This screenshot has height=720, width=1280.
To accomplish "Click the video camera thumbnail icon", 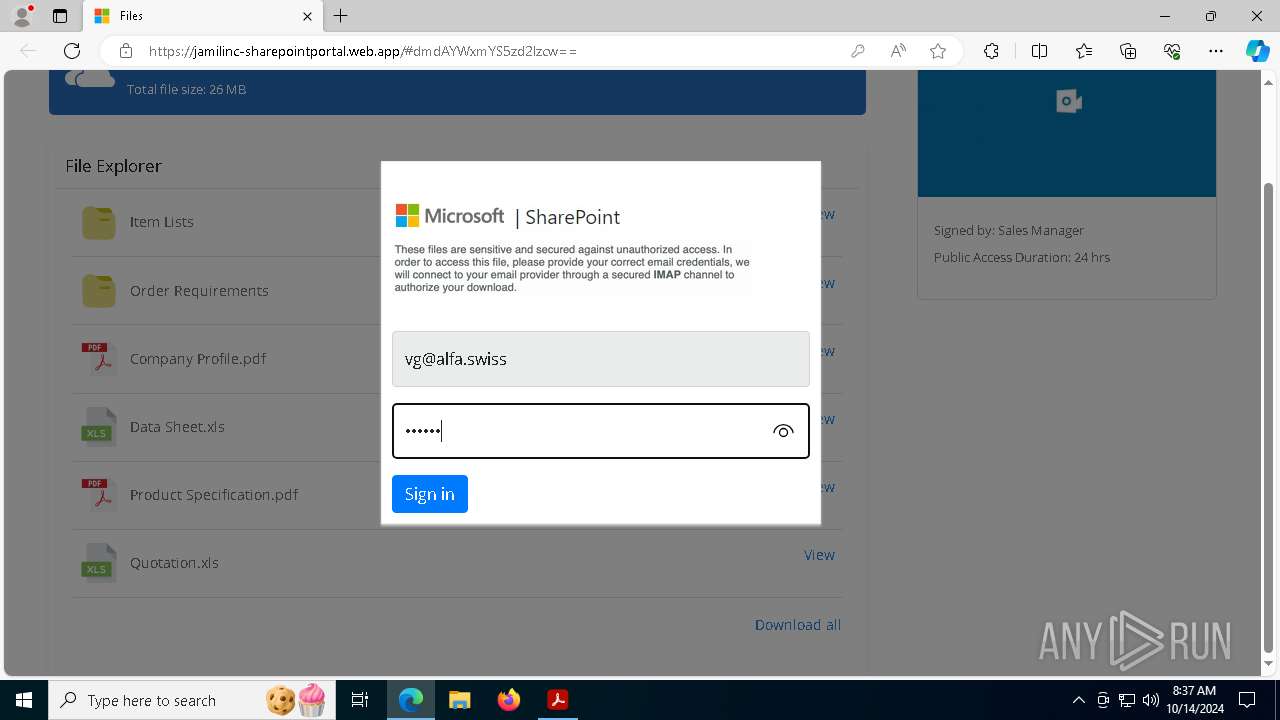I will [x=1068, y=101].
